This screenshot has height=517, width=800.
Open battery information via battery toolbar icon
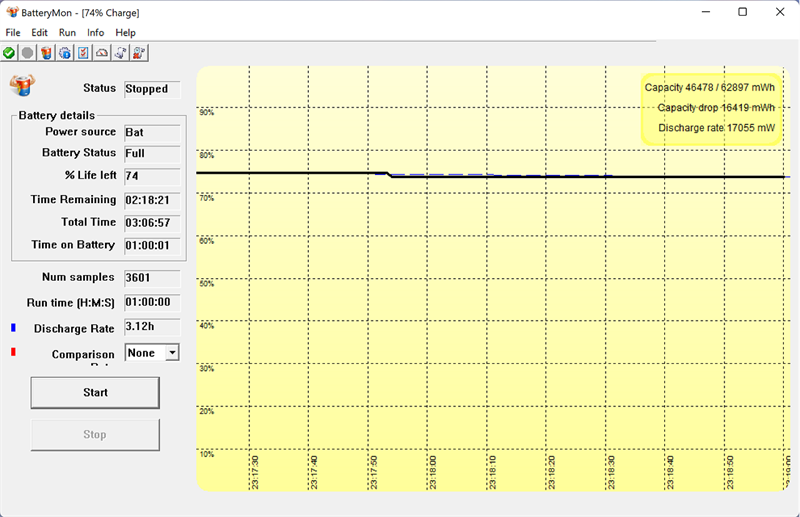(46, 52)
